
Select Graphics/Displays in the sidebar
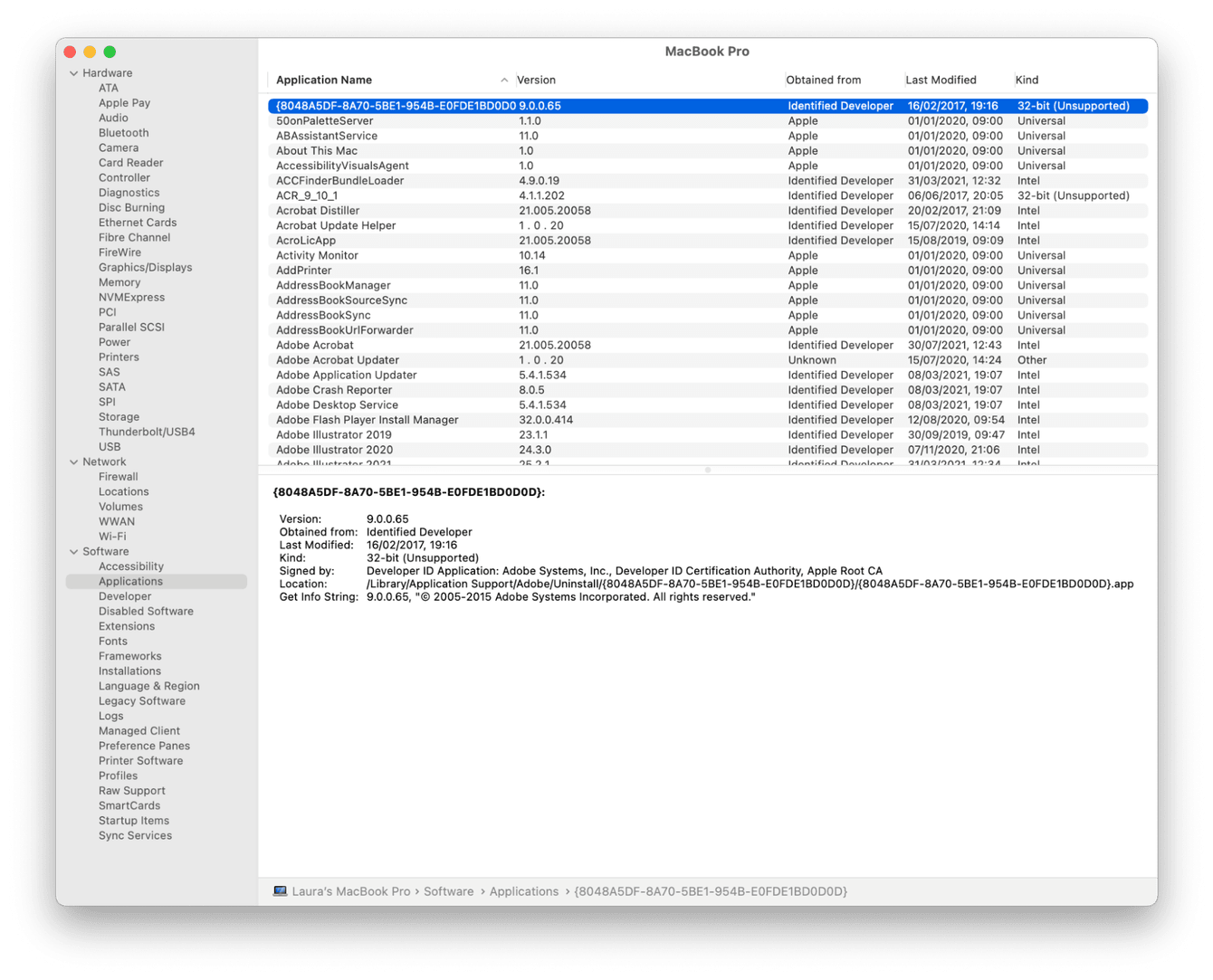(145, 268)
